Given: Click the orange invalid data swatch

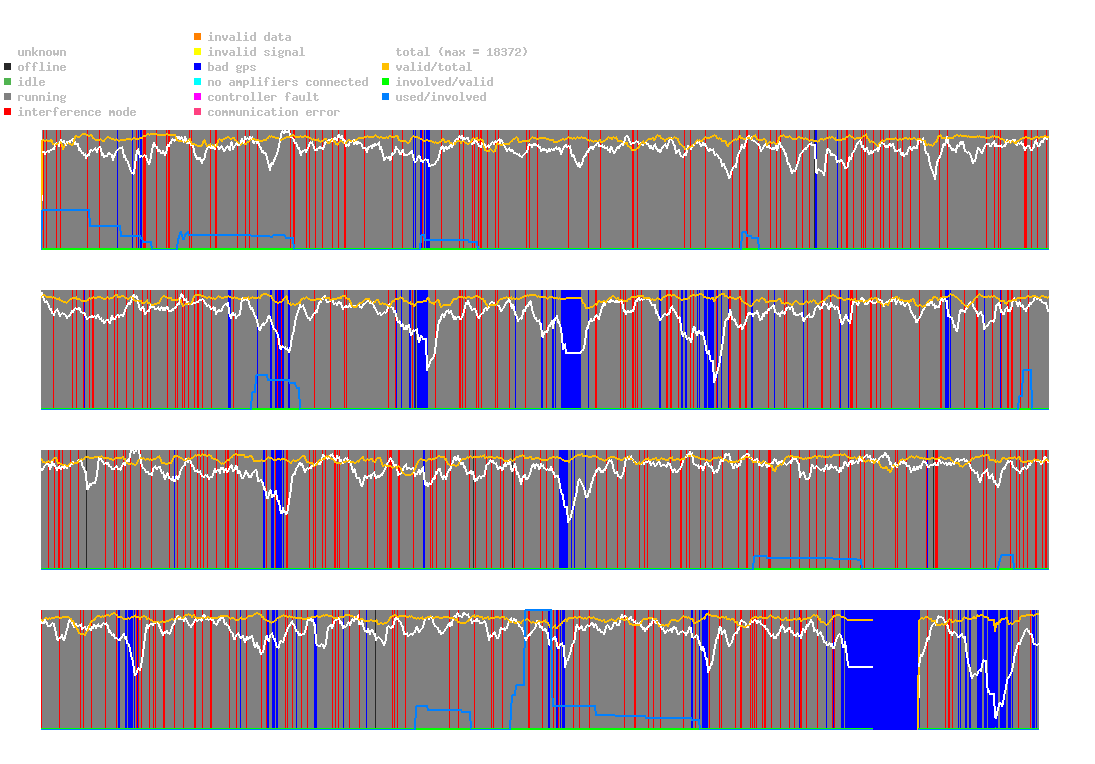Looking at the screenshot, I should [x=198, y=37].
